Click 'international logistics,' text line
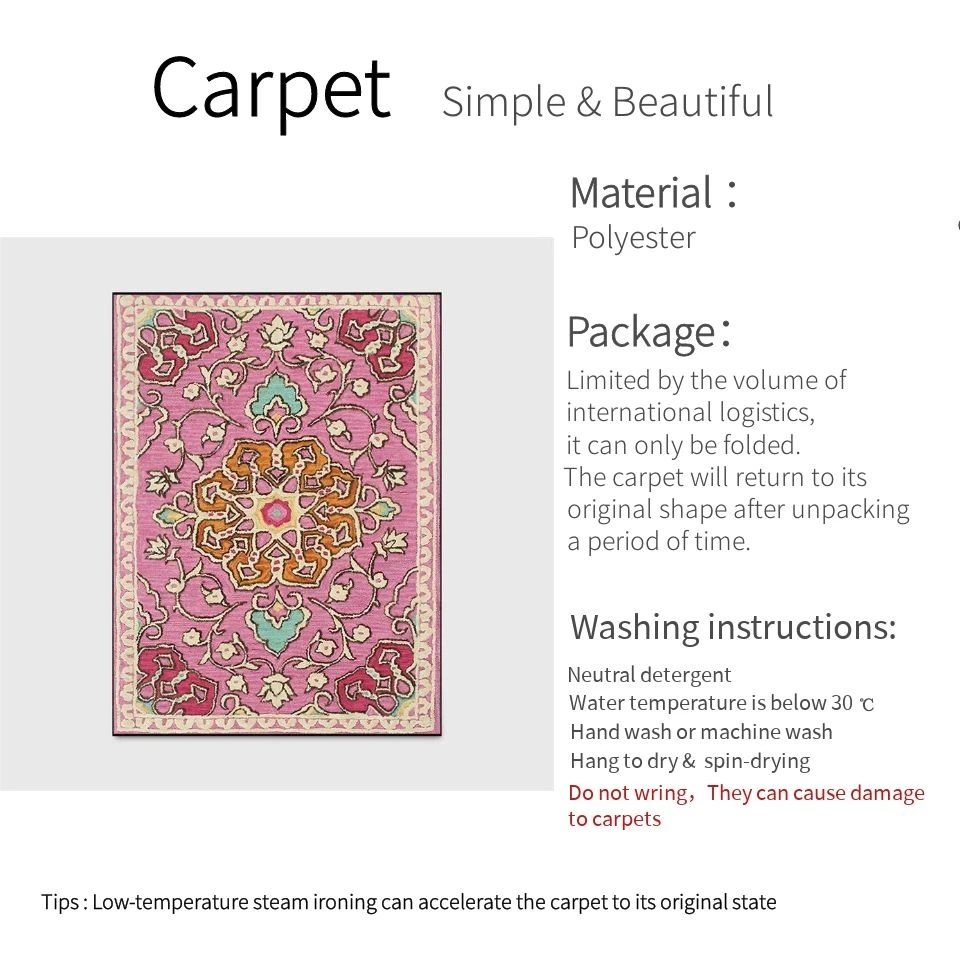 point(691,413)
